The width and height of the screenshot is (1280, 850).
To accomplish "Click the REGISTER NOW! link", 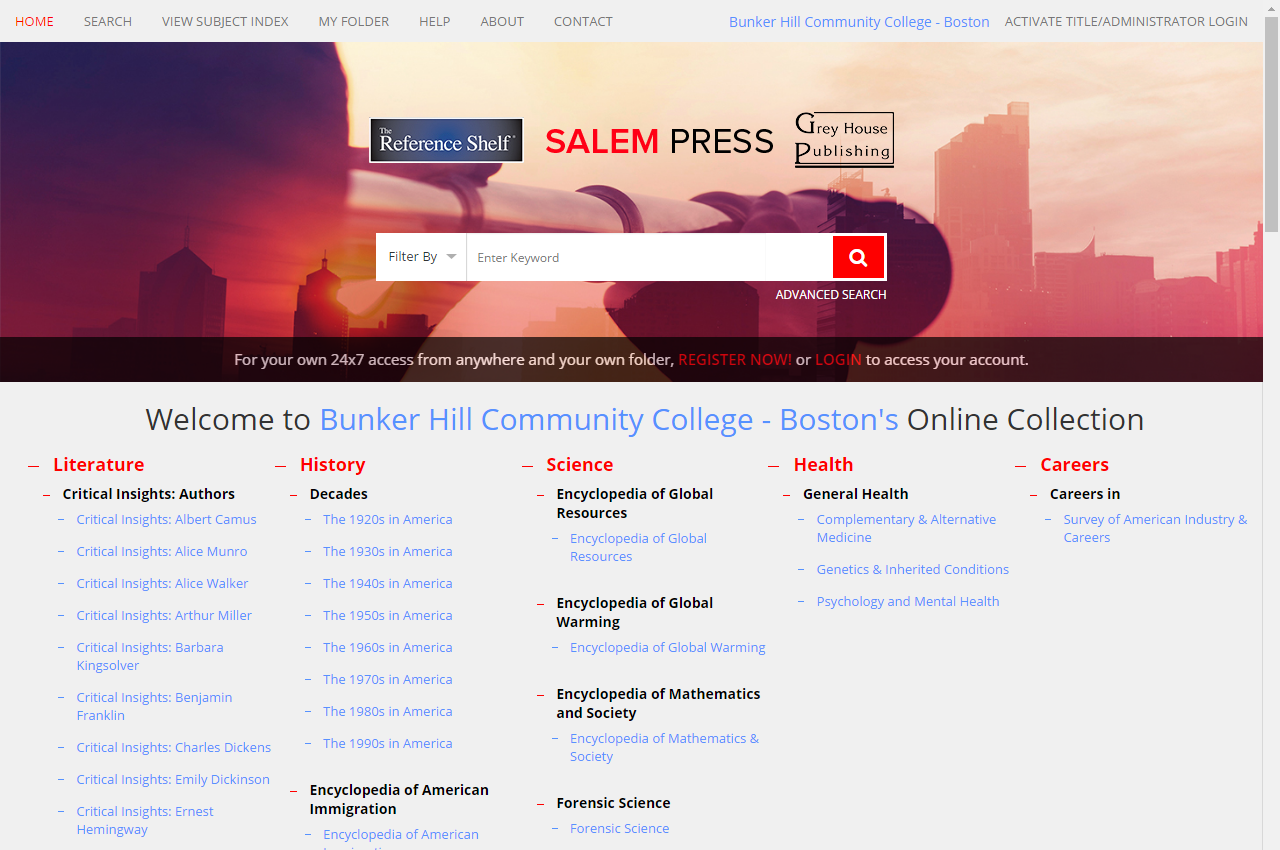I will (735, 360).
